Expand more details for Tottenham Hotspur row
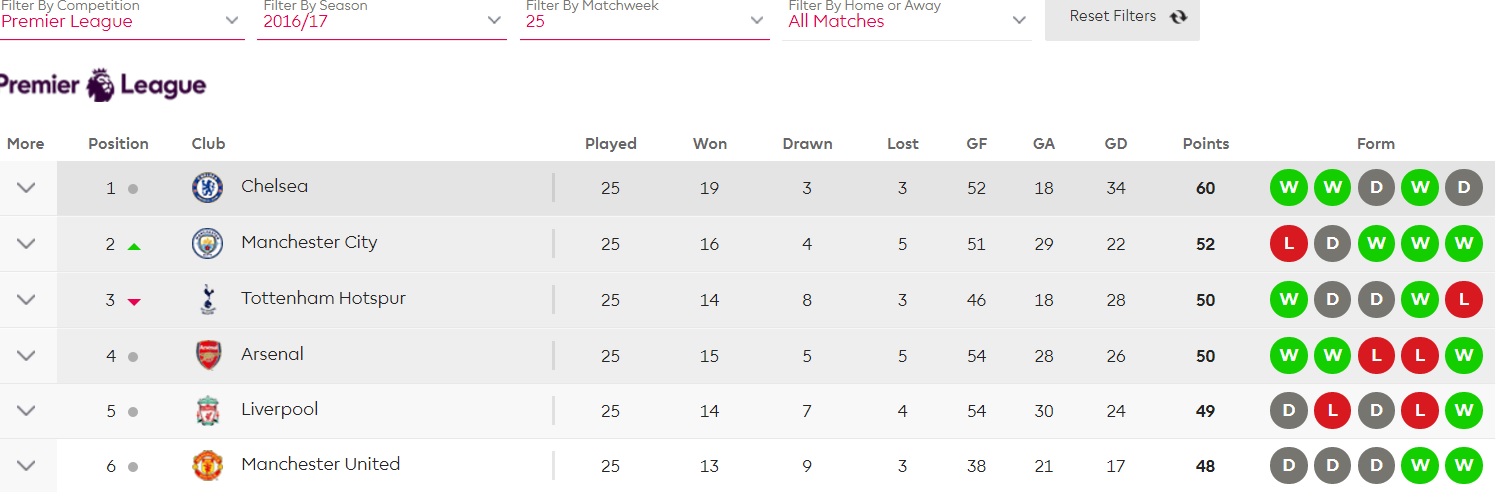This screenshot has width=1503, height=501. 27,299
